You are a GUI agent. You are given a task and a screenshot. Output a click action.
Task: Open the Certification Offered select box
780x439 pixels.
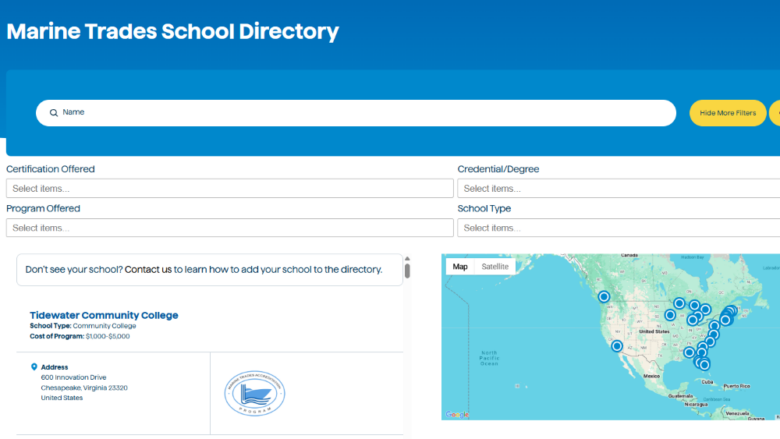[x=229, y=188]
